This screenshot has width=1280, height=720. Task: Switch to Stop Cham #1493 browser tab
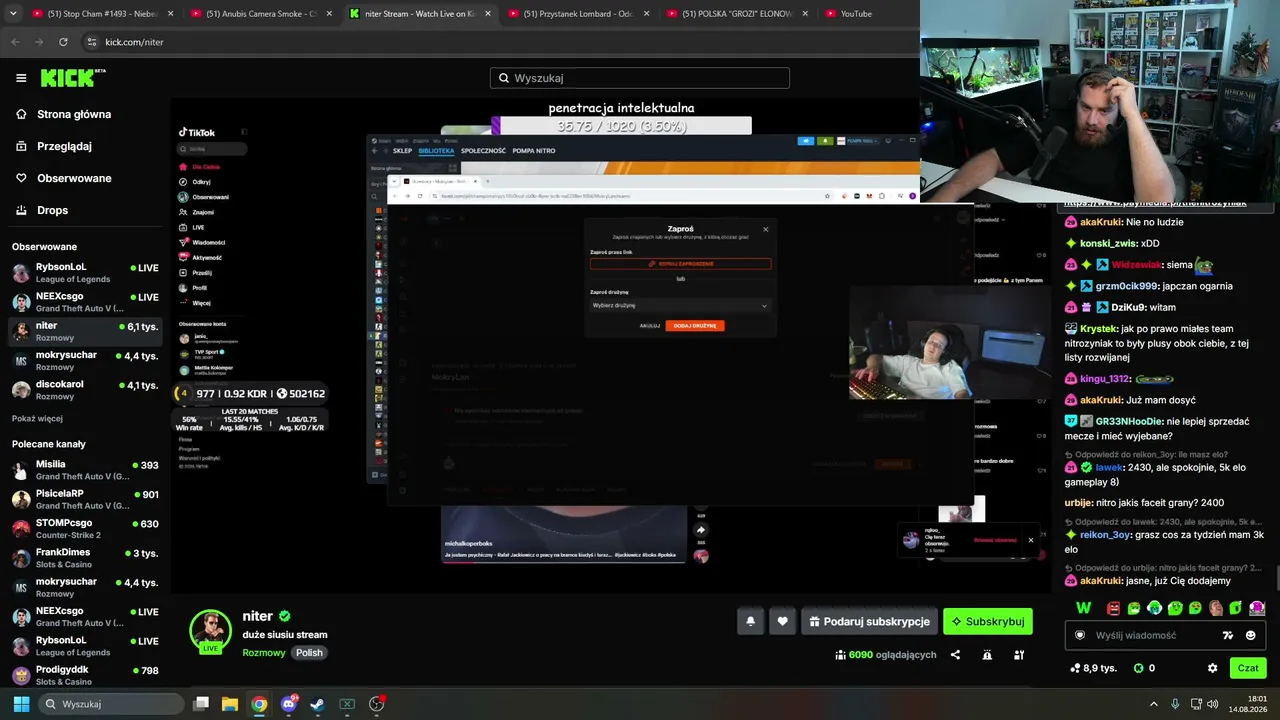pyautogui.click(x=102, y=14)
